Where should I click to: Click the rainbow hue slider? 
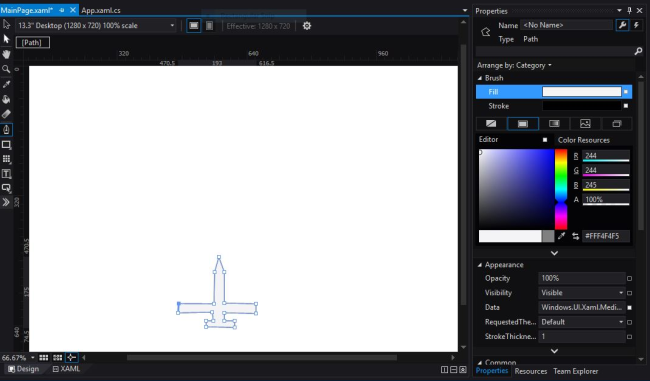click(561, 189)
